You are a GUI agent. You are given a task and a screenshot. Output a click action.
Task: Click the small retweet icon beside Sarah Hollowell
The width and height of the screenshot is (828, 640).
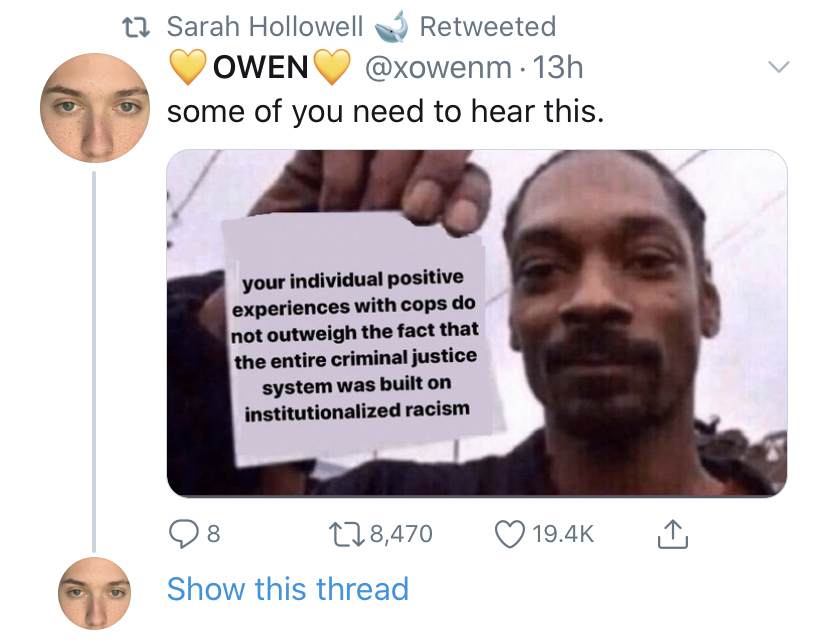[136, 26]
